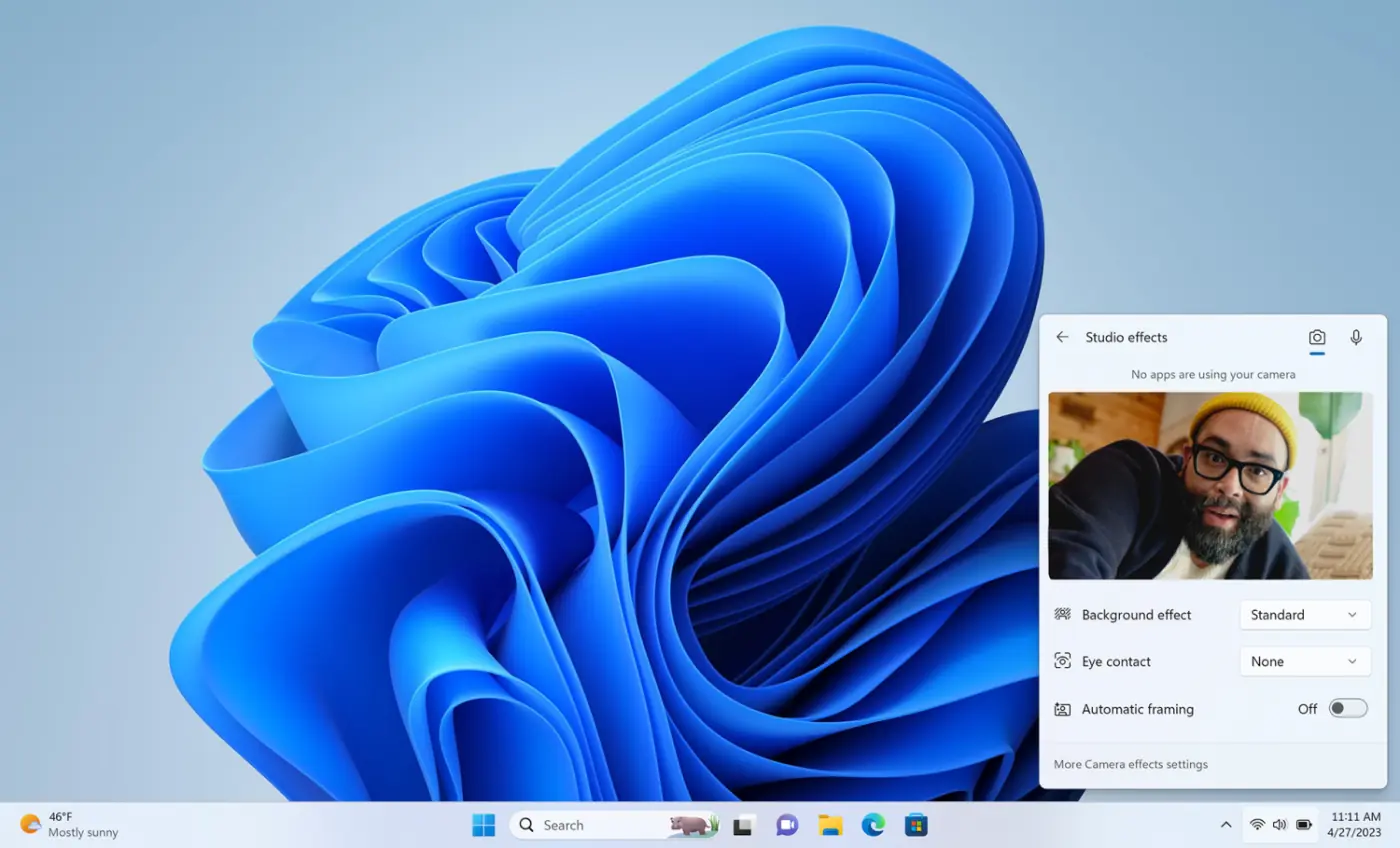Switch to the camera effects tab
The height and width of the screenshot is (848, 1400).
(1317, 338)
